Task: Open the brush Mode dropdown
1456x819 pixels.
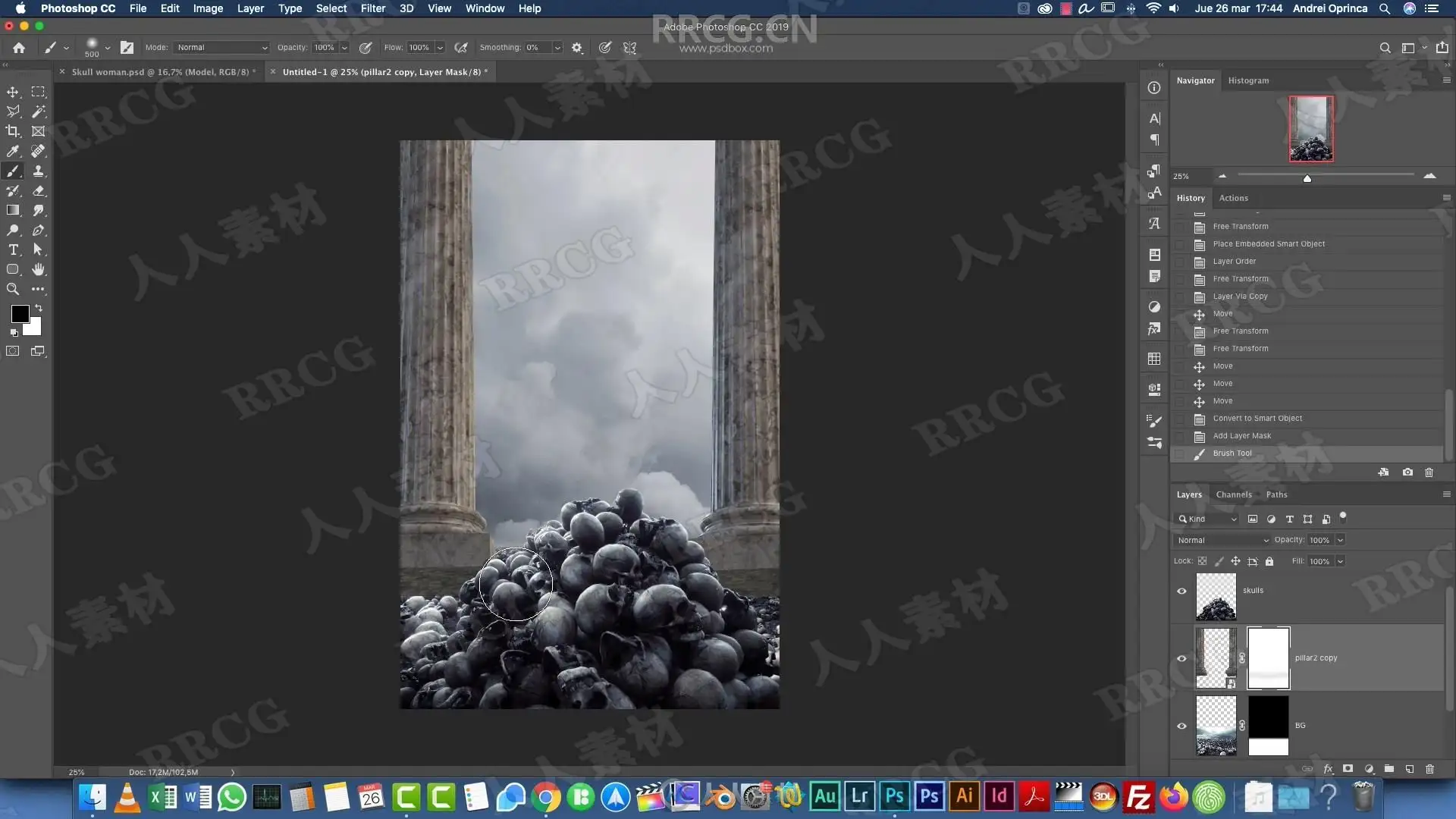Action: coord(221,47)
